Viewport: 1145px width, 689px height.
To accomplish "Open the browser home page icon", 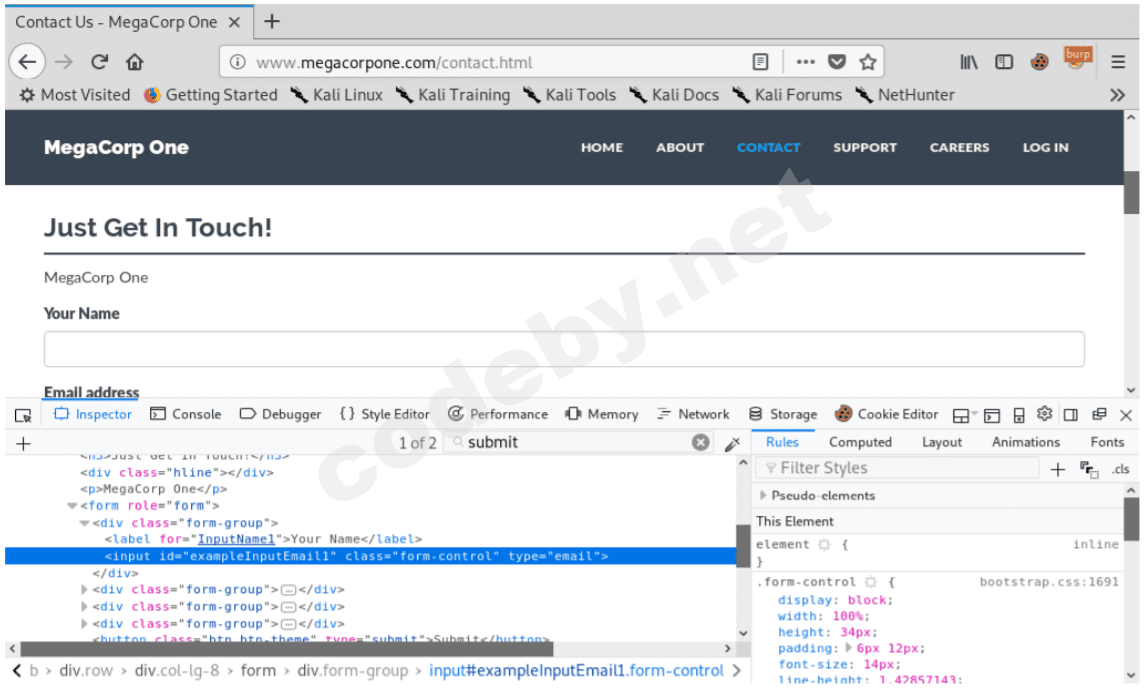I will pyautogui.click(x=134, y=62).
